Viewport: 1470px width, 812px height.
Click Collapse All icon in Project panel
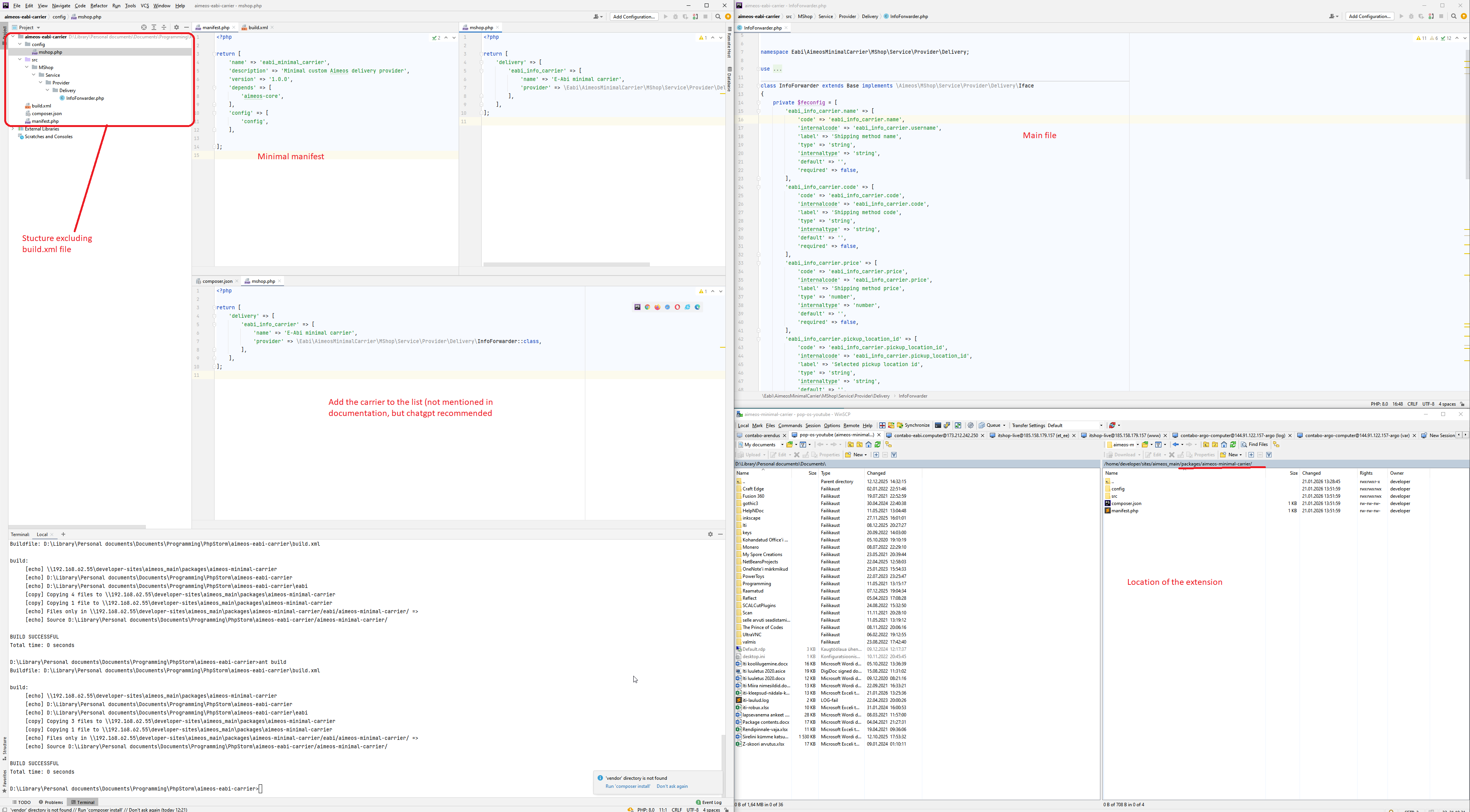coord(164,27)
